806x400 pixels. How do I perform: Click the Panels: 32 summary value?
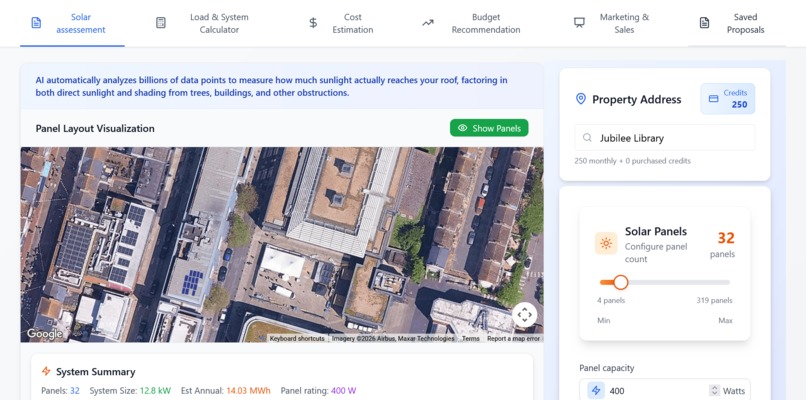(75, 391)
